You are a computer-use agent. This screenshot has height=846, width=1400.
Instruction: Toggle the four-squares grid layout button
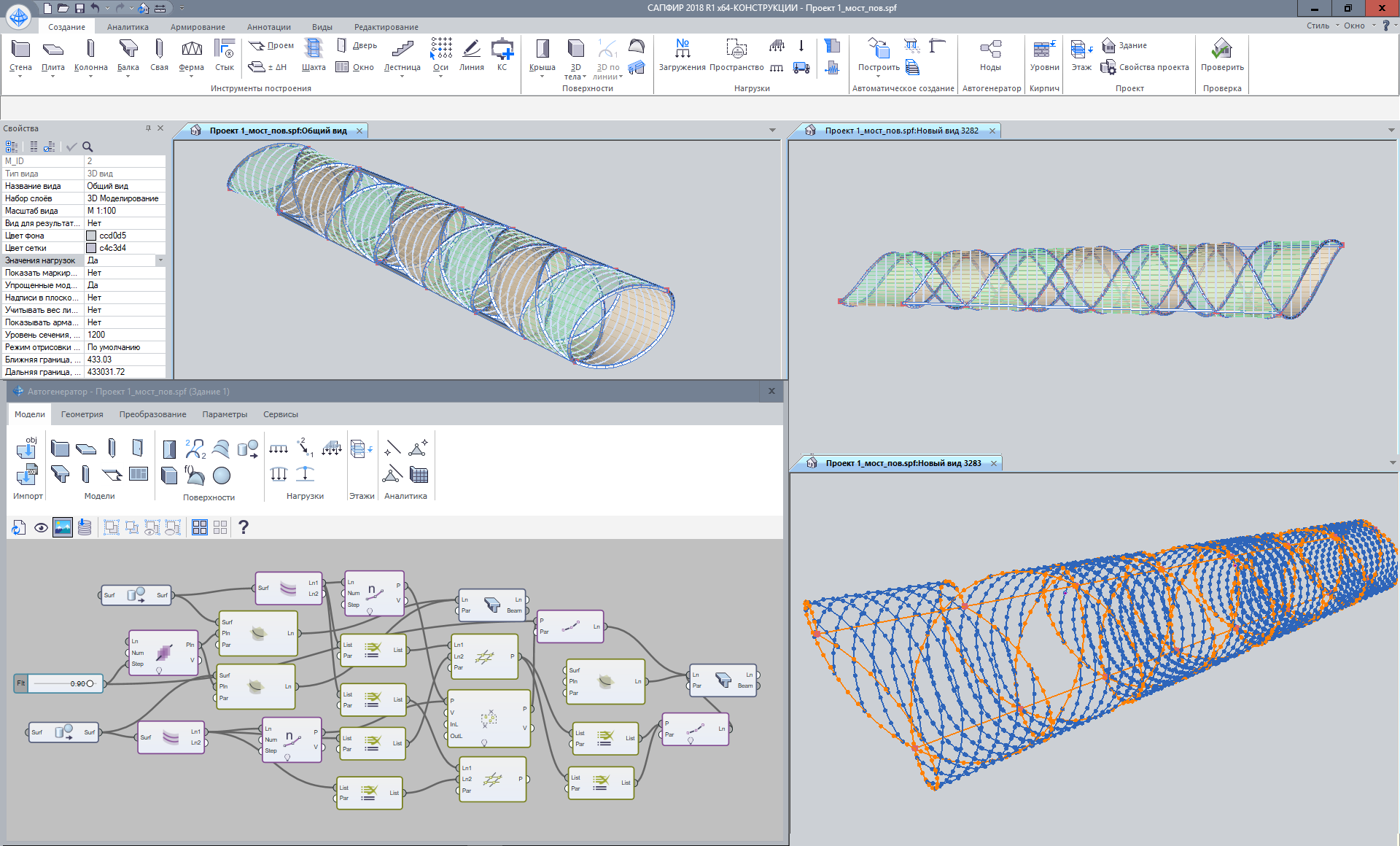(x=199, y=527)
